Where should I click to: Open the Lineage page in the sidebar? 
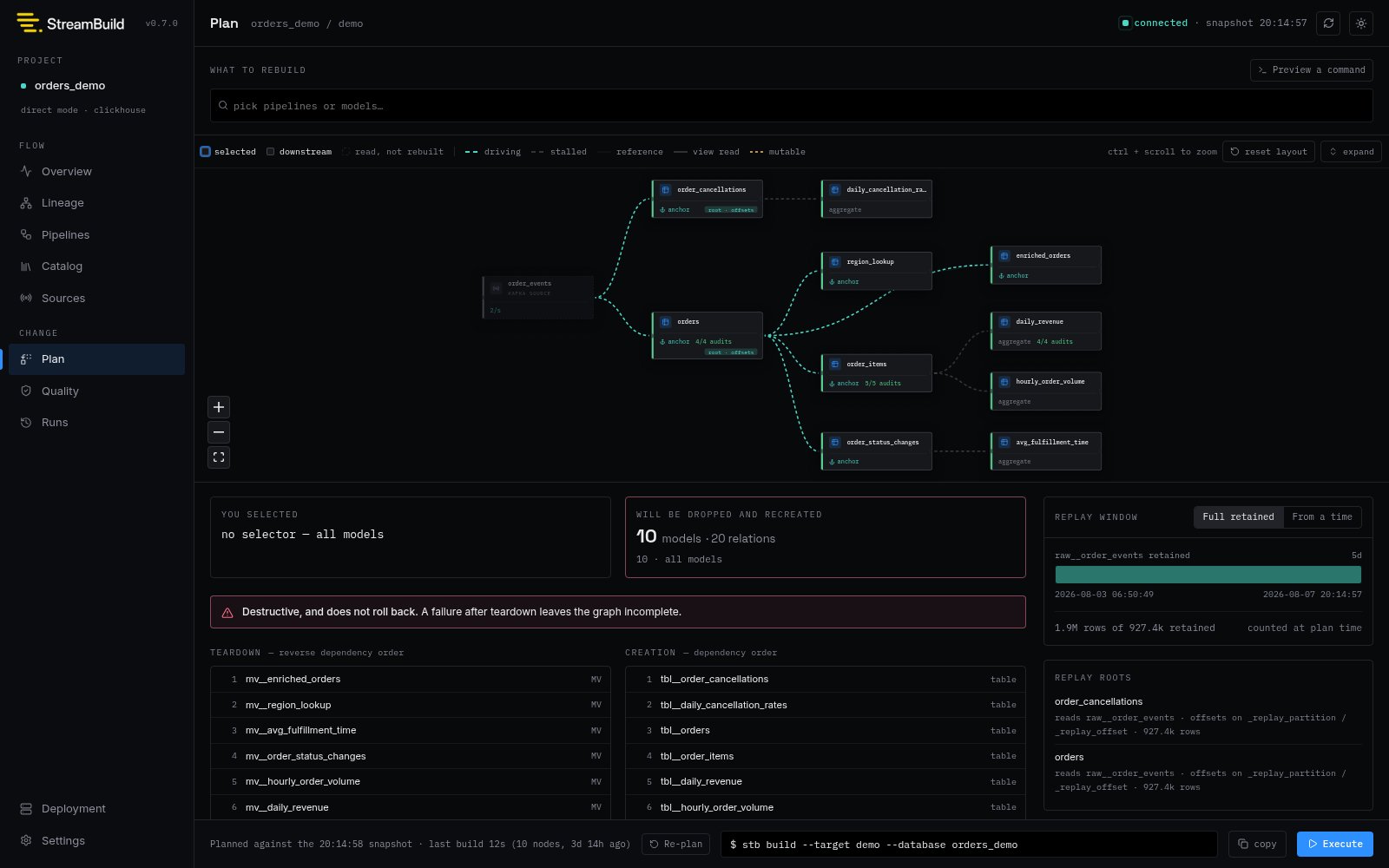click(x=96, y=203)
